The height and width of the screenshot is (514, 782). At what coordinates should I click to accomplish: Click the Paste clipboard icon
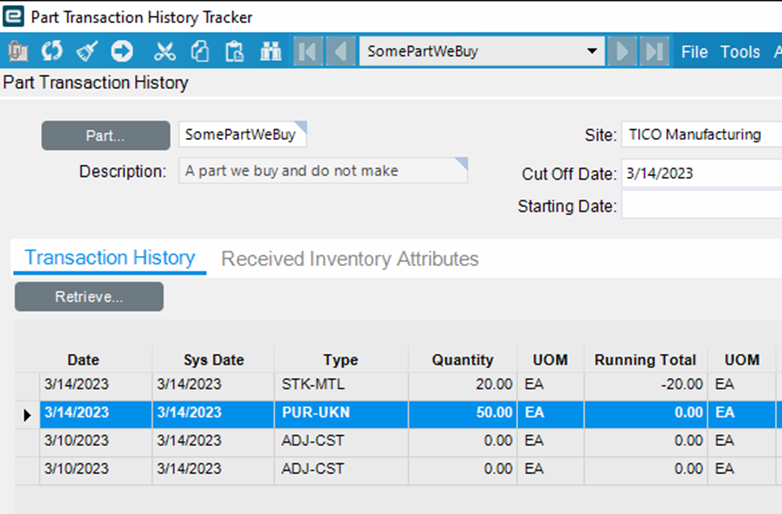[235, 51]
